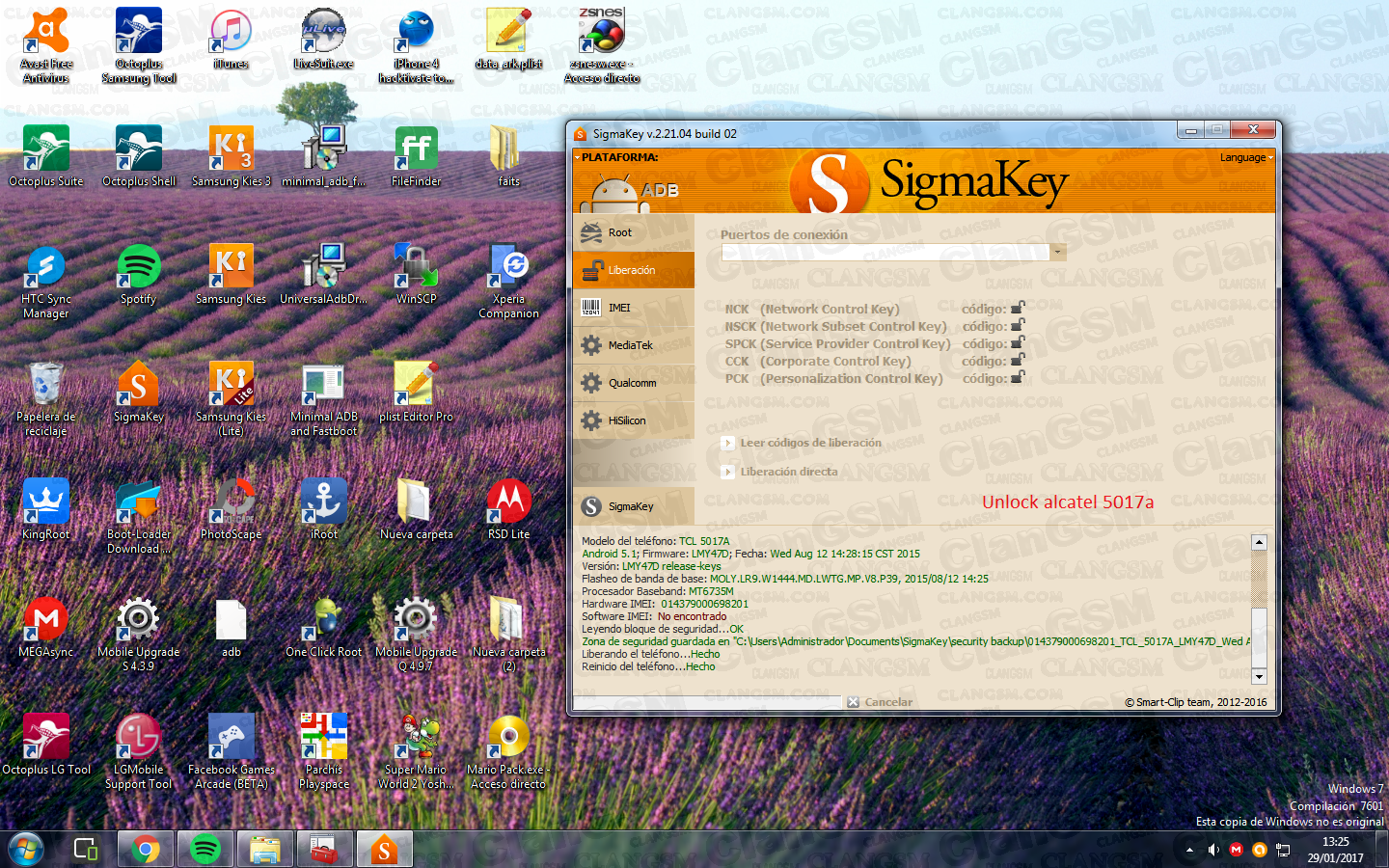Select plist Editor Pro desktop icon

click(x=417, y=392)
